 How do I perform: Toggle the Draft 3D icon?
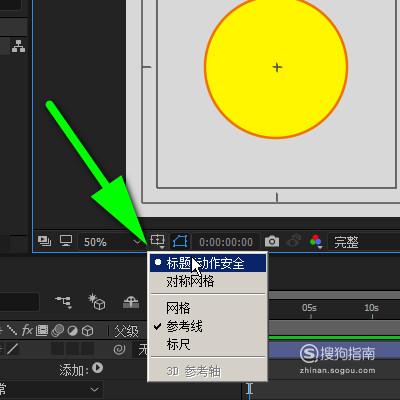coord(97,302)
